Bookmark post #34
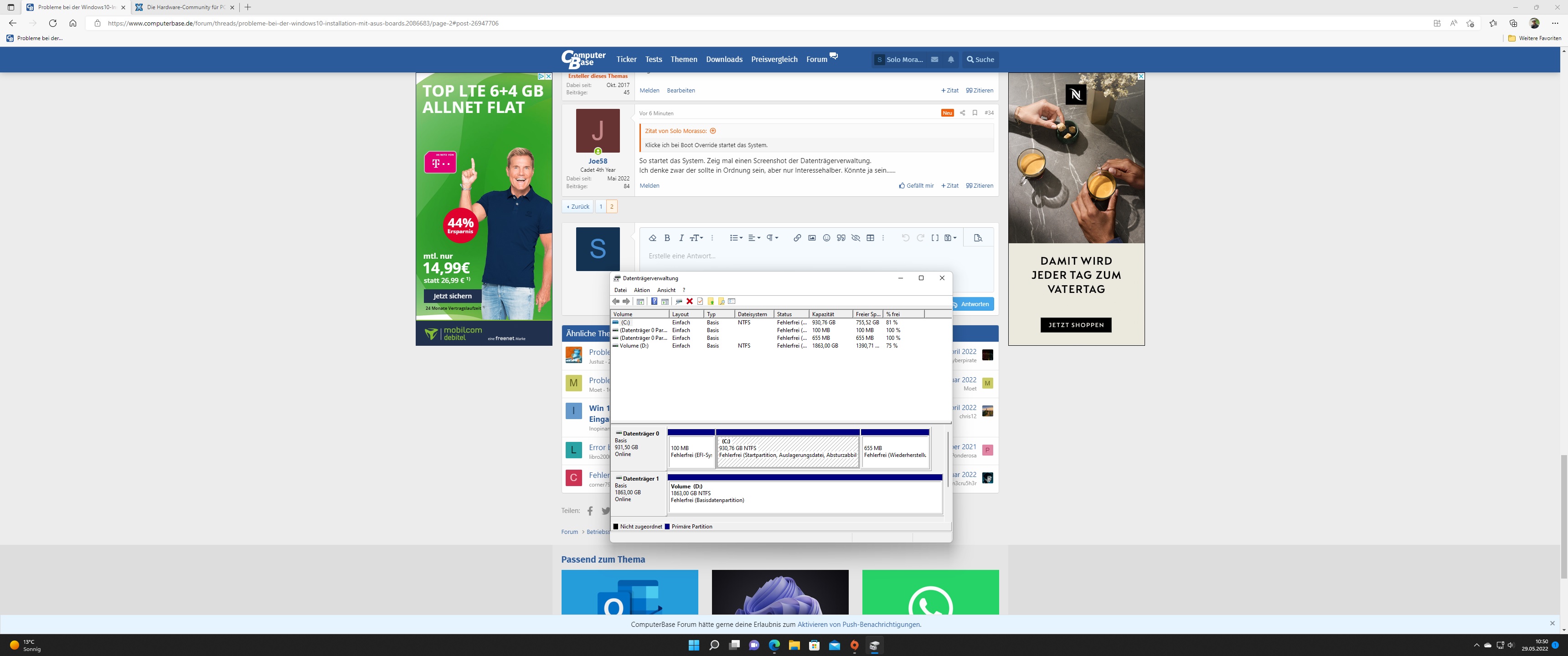Image resolution: width=1568 pixels, height=656 pixels. click(975, 113)
